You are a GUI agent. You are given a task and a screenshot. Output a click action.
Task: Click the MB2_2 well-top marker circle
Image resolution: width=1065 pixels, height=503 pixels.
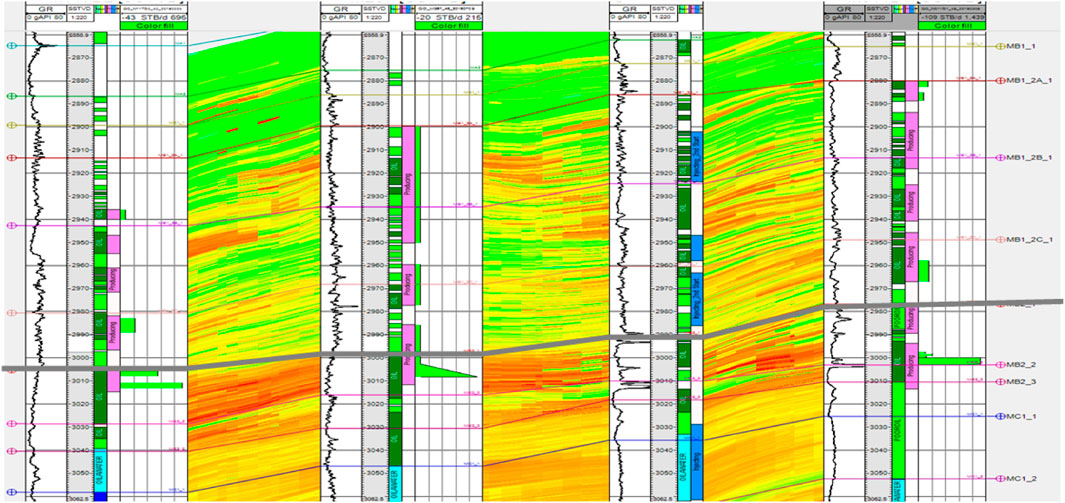click(1000, 365)
